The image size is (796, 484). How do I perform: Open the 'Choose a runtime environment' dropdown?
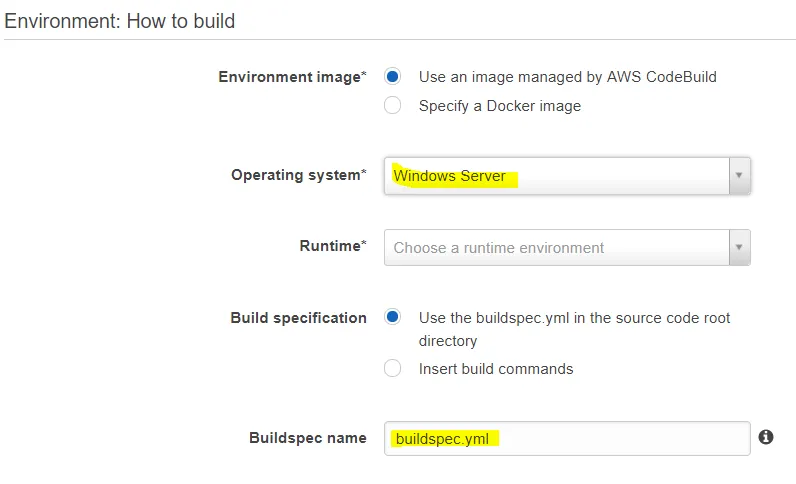coord(556,247)
